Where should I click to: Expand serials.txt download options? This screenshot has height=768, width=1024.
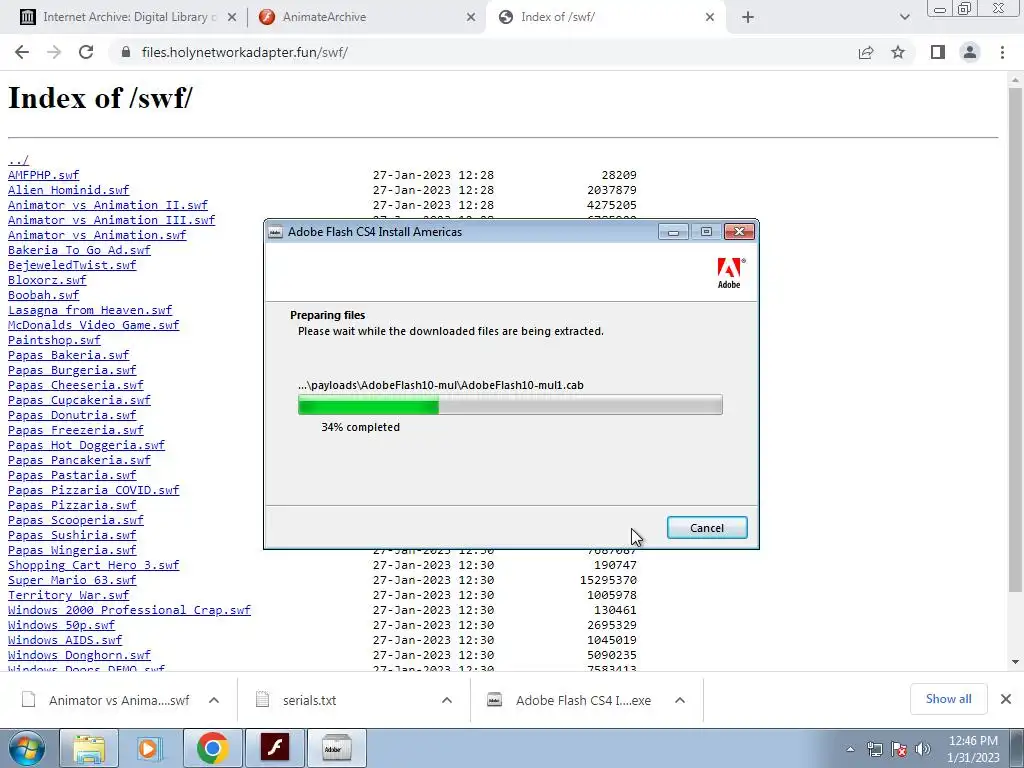[x=447, y=700]
